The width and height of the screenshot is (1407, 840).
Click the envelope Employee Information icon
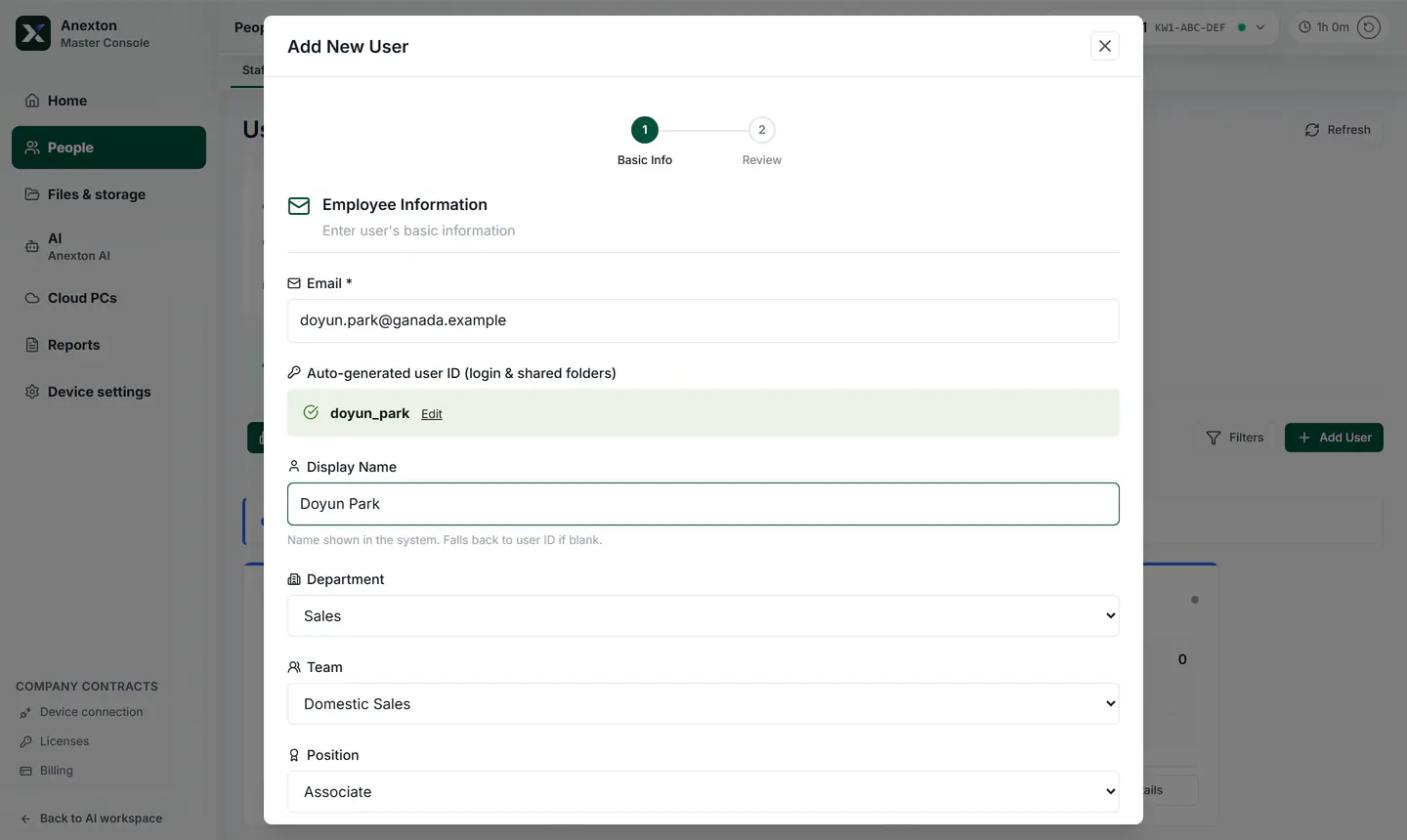299,206
